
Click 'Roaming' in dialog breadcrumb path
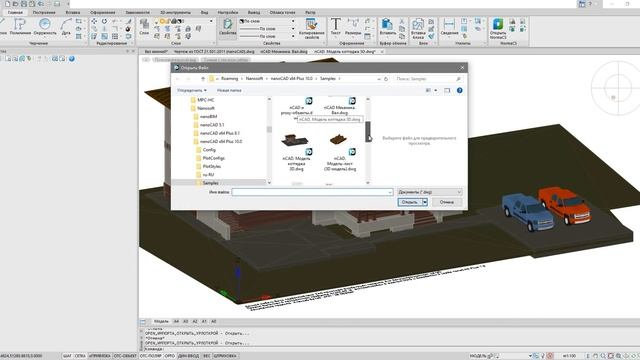(229, 78)
